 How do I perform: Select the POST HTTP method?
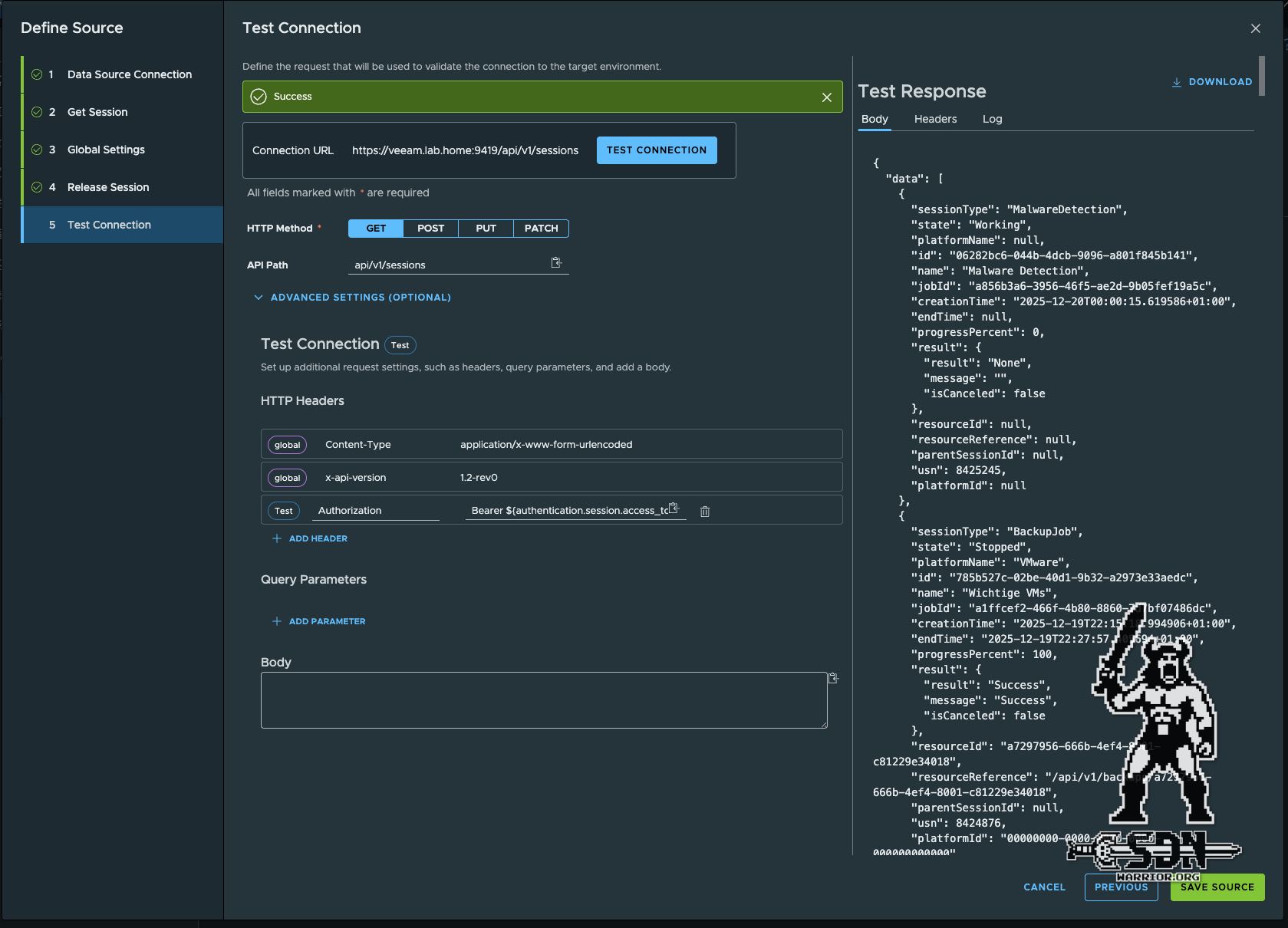pyautogui.click(x=430, y=229)
